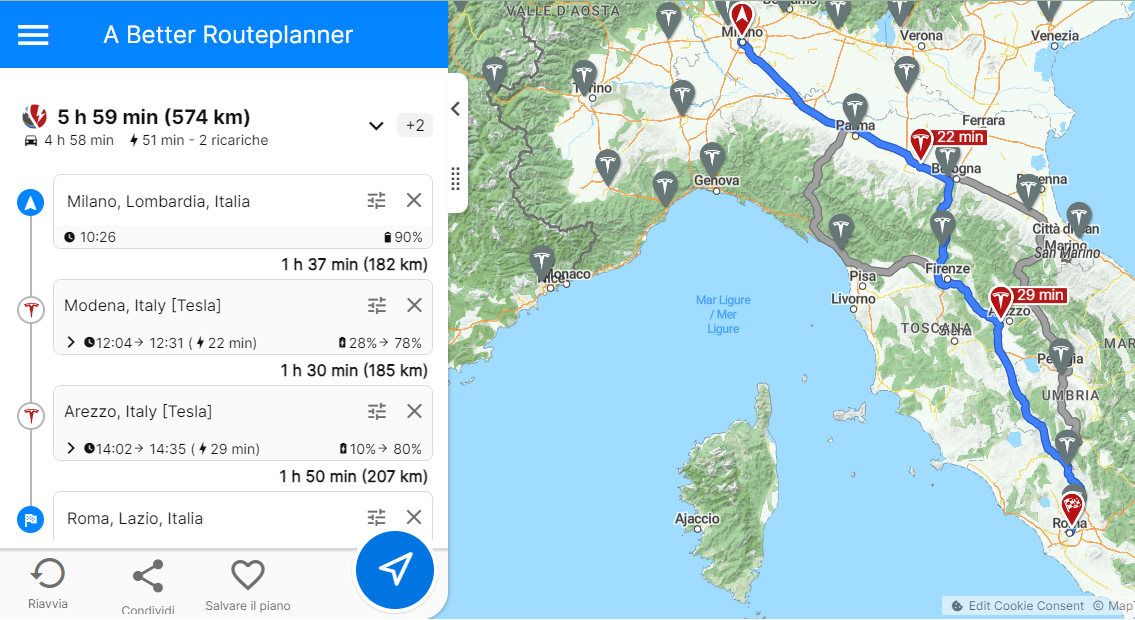
Task: Click the 1 h 37 min (182 km) leg
Action: coord(354,265)
